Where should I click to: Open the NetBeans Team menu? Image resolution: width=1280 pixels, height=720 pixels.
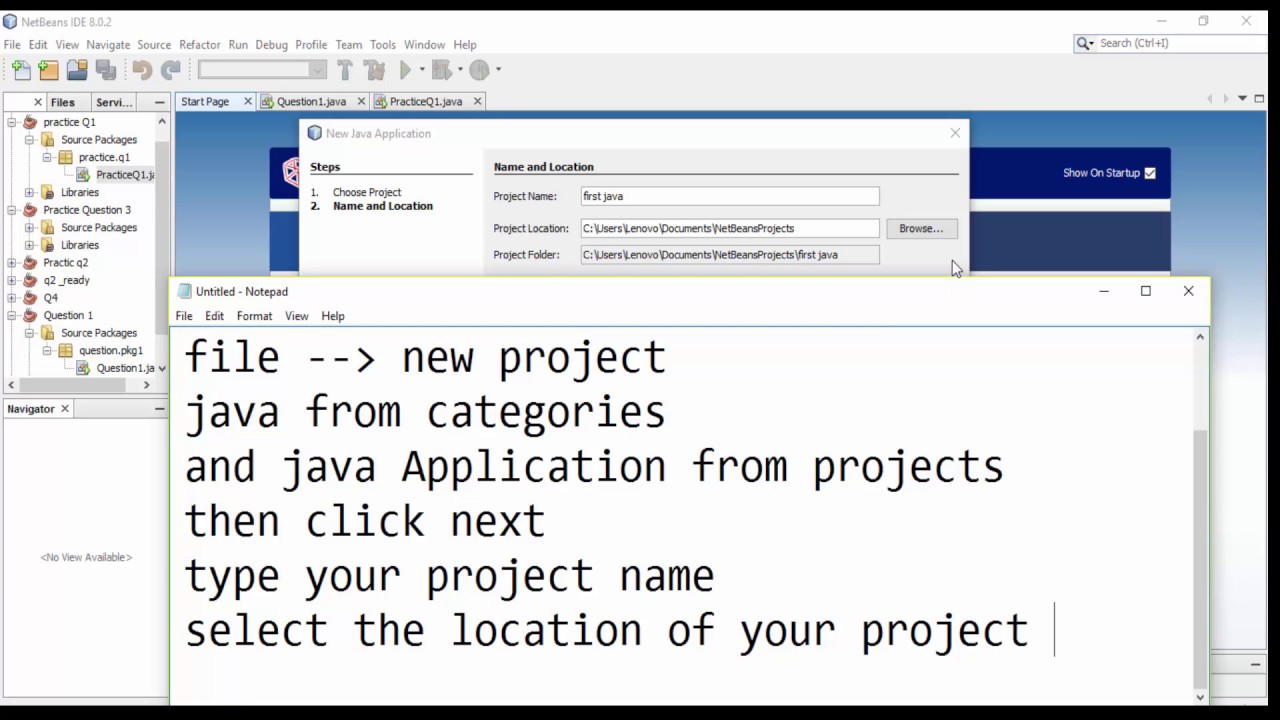tap(348, 45)
